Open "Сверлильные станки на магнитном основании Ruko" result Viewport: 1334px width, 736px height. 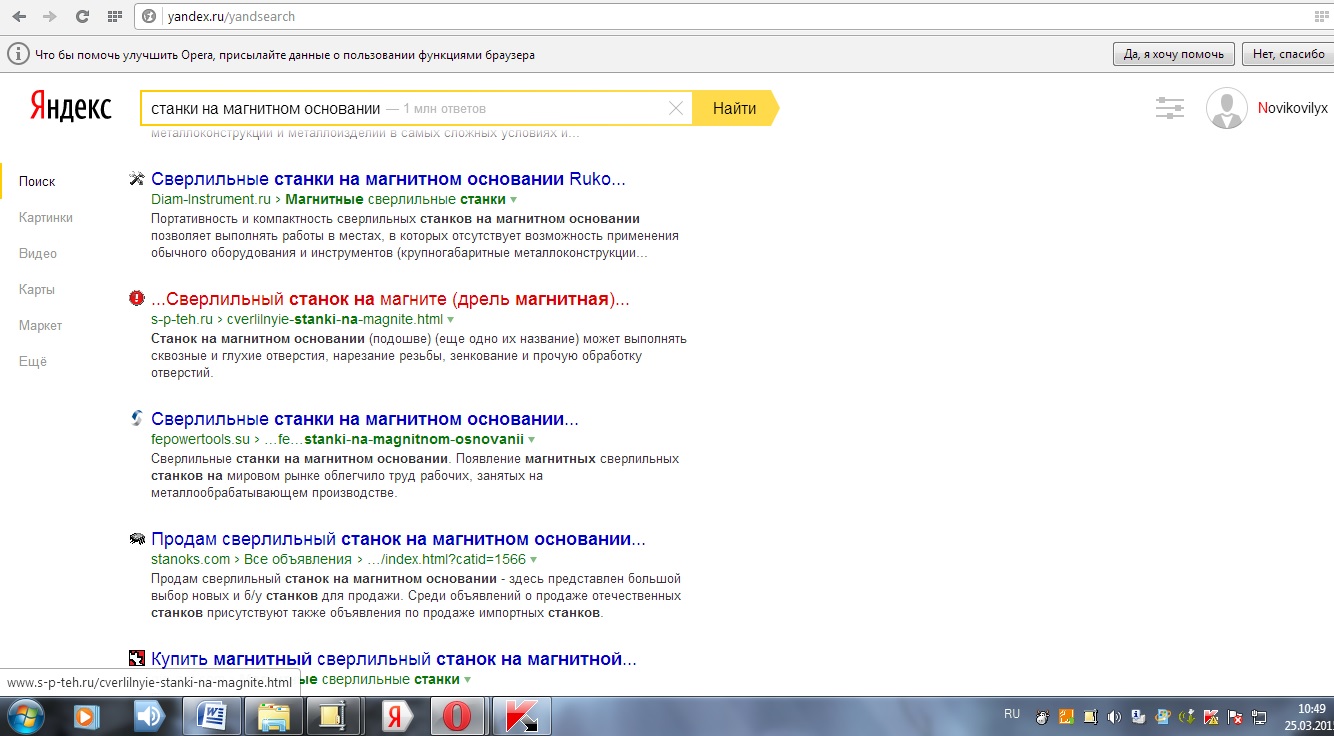click(x=388, y=179)
